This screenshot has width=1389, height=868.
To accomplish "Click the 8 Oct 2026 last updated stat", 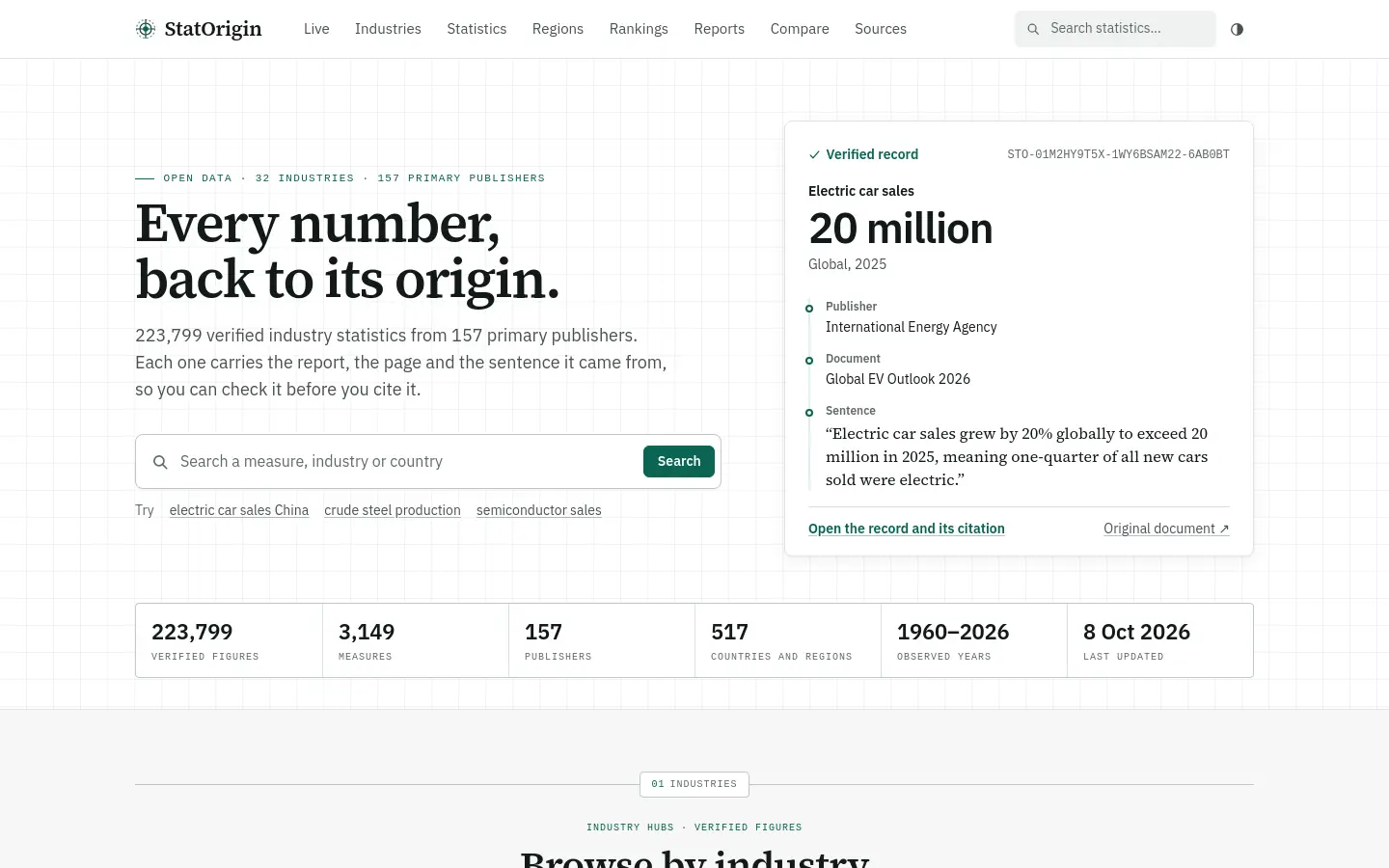I will coord(1160,640).
